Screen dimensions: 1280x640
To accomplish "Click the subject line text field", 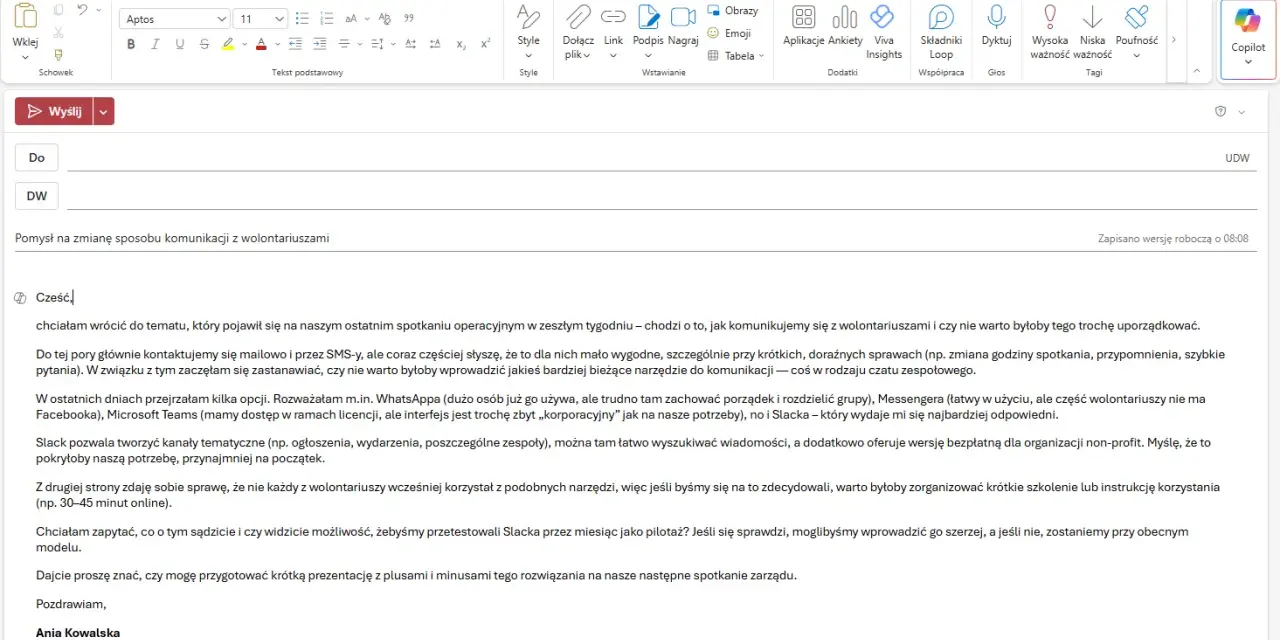I will click(x=550, y=238).
